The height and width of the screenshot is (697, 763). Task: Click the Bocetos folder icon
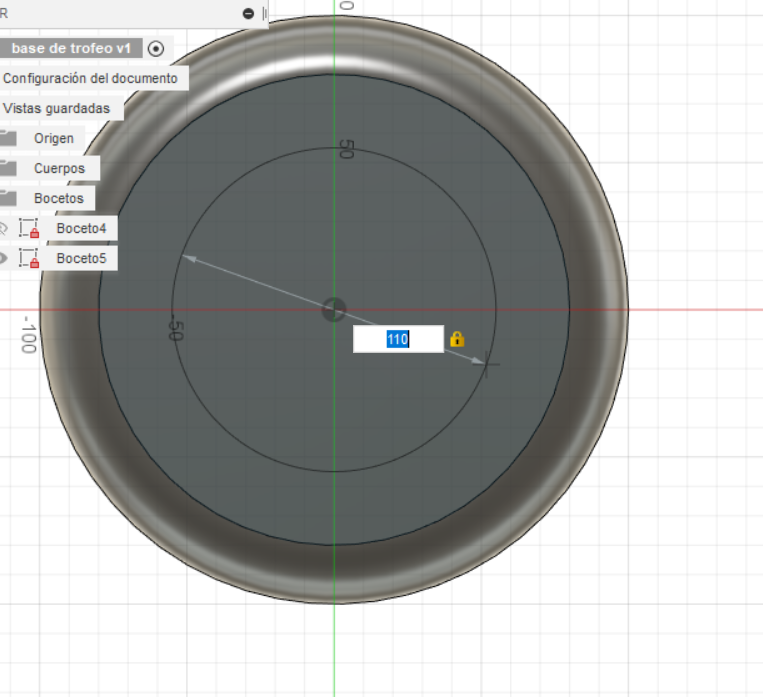tap(8, 198)
